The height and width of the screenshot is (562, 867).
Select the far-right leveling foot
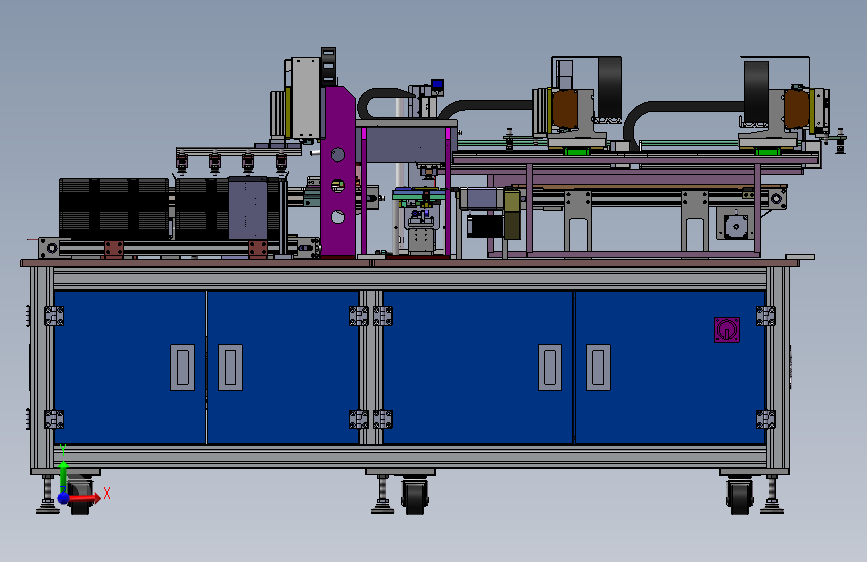[772, 494]
